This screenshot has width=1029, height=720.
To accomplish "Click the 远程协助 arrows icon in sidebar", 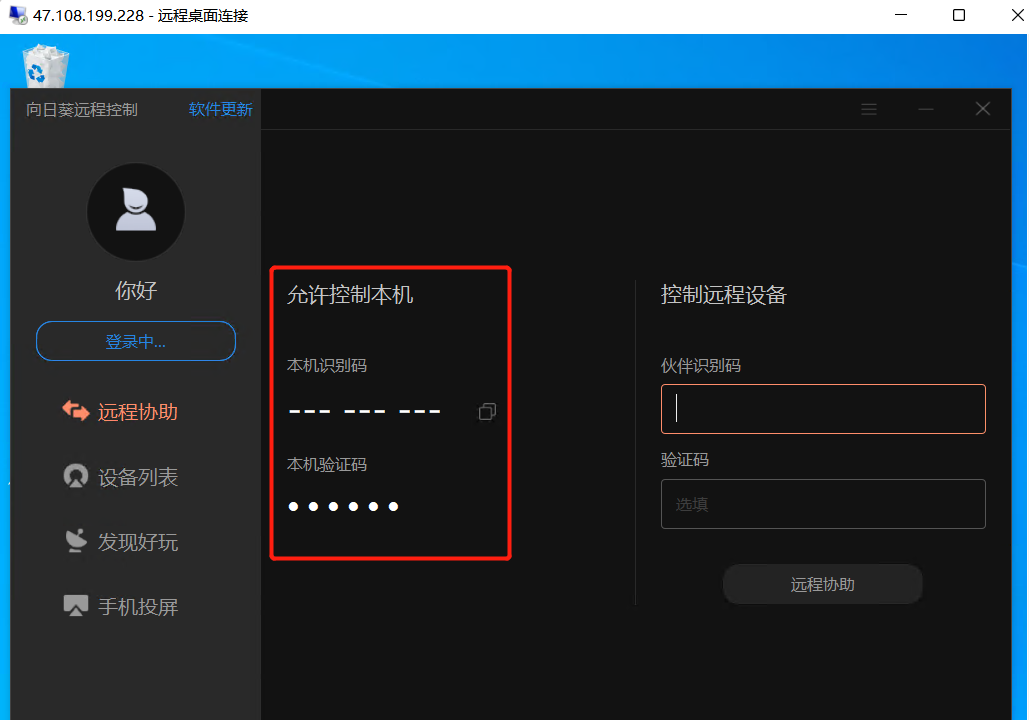I will coord(75,411).
